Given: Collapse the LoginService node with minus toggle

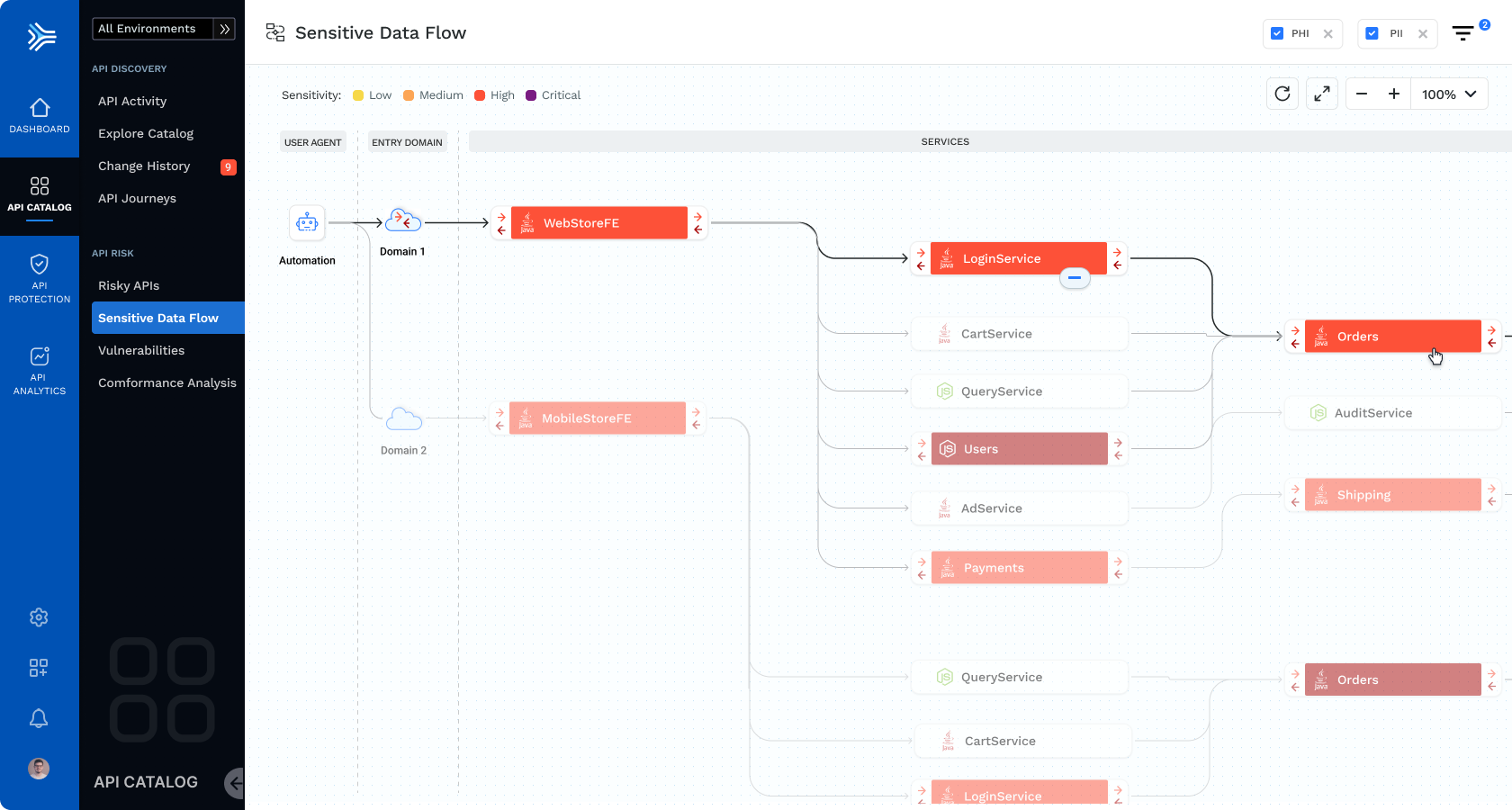Looking at the screenshot, I should 1075,278.
